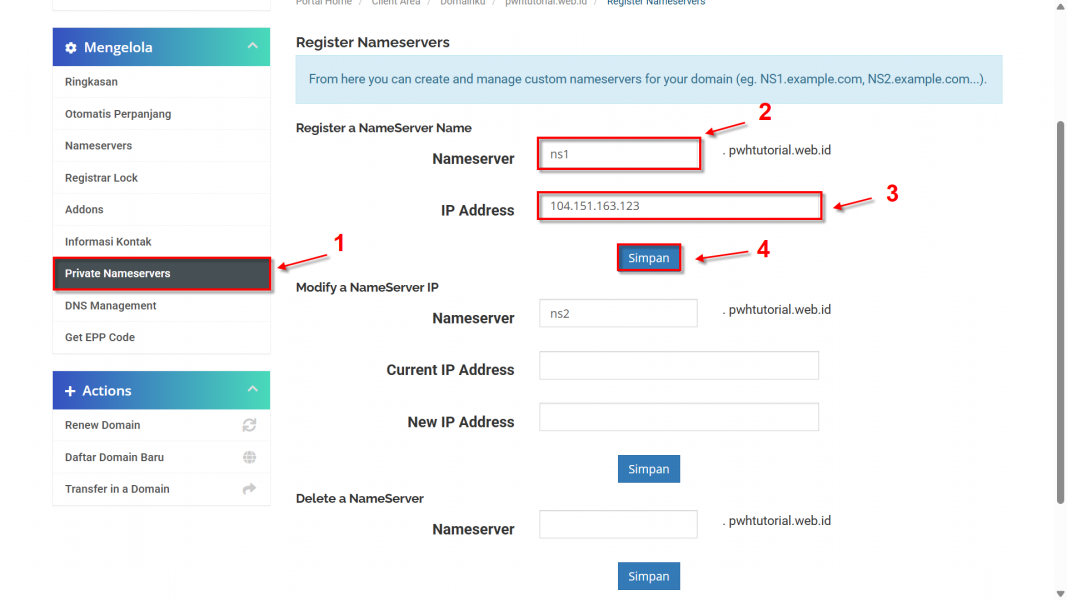Click Simpan under Modify a NameServer IP
The width and height of the screenshot is (1067, 600).
click(x=649, y=469)
